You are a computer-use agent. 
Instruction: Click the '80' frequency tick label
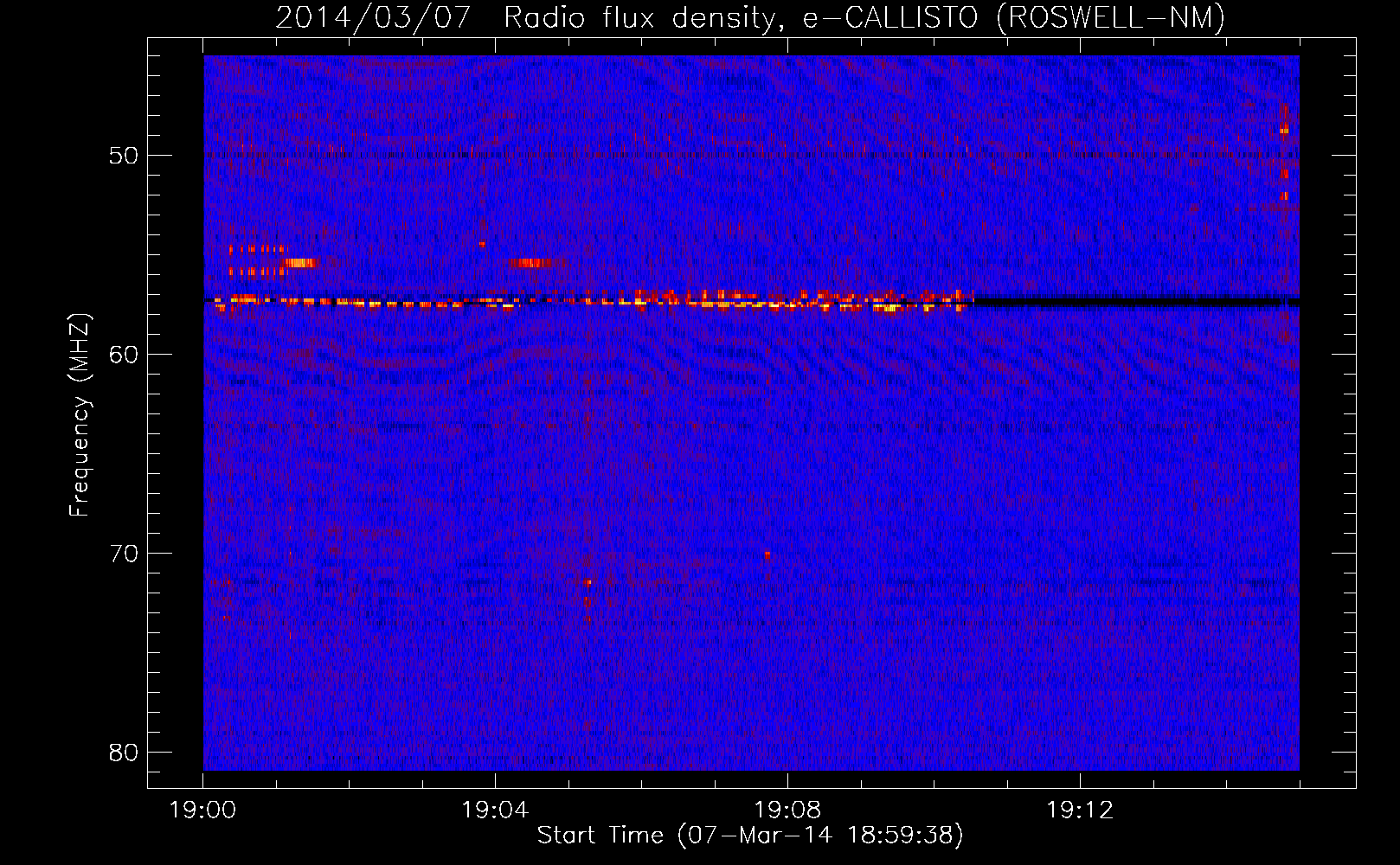pos(124,753)
